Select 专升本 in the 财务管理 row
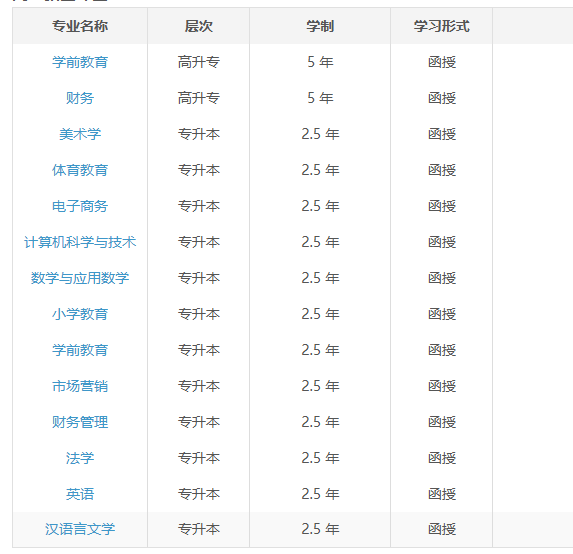 (198, 422)
